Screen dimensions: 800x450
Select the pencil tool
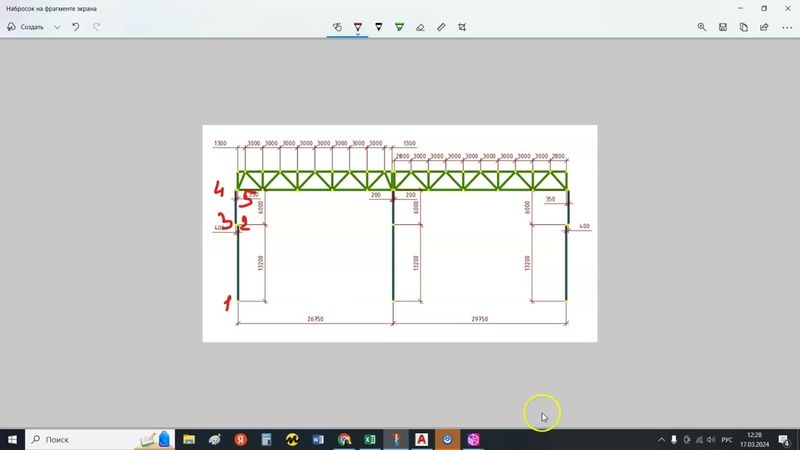tap(378, 27)
